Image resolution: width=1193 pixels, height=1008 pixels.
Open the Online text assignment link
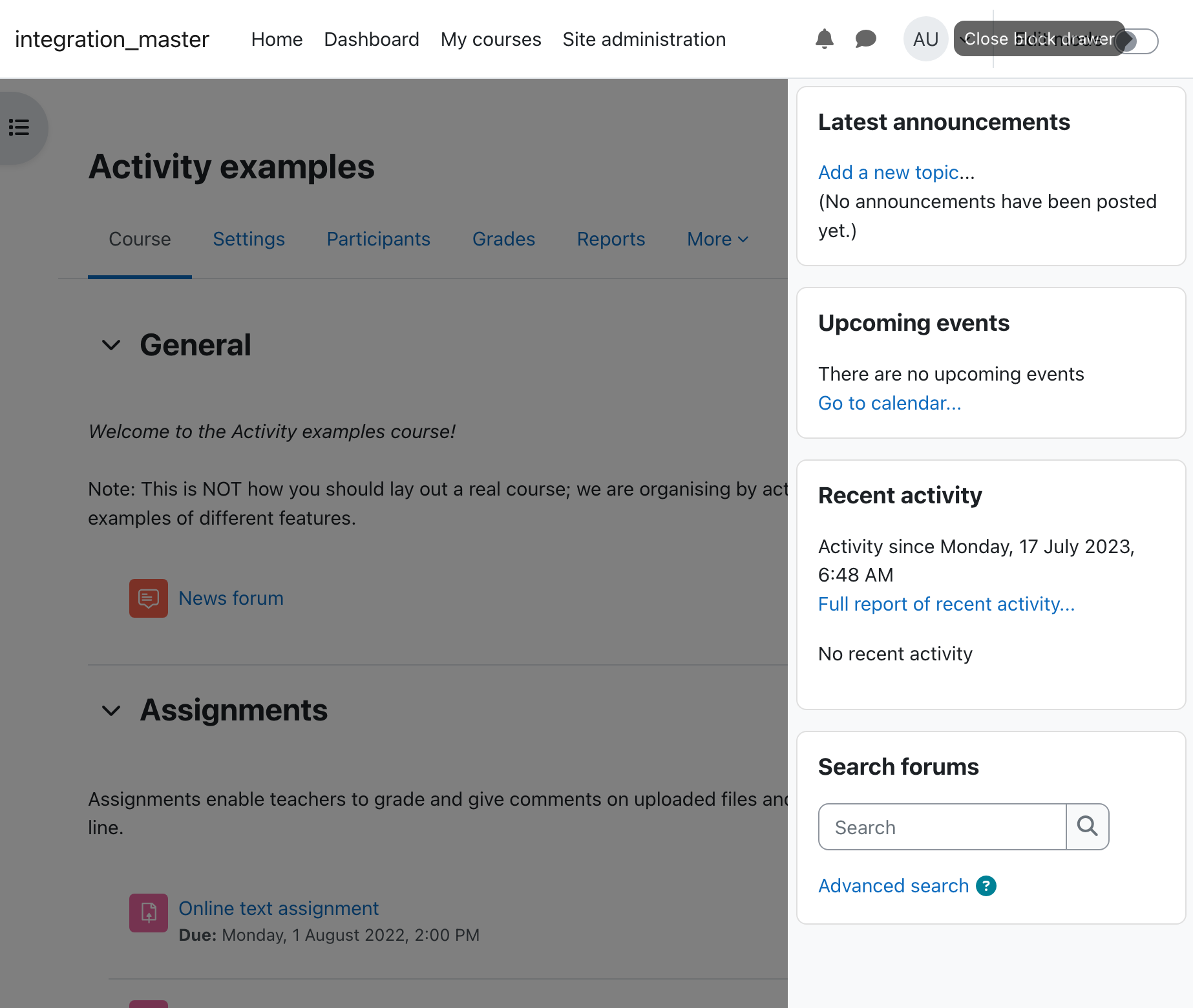279,908
